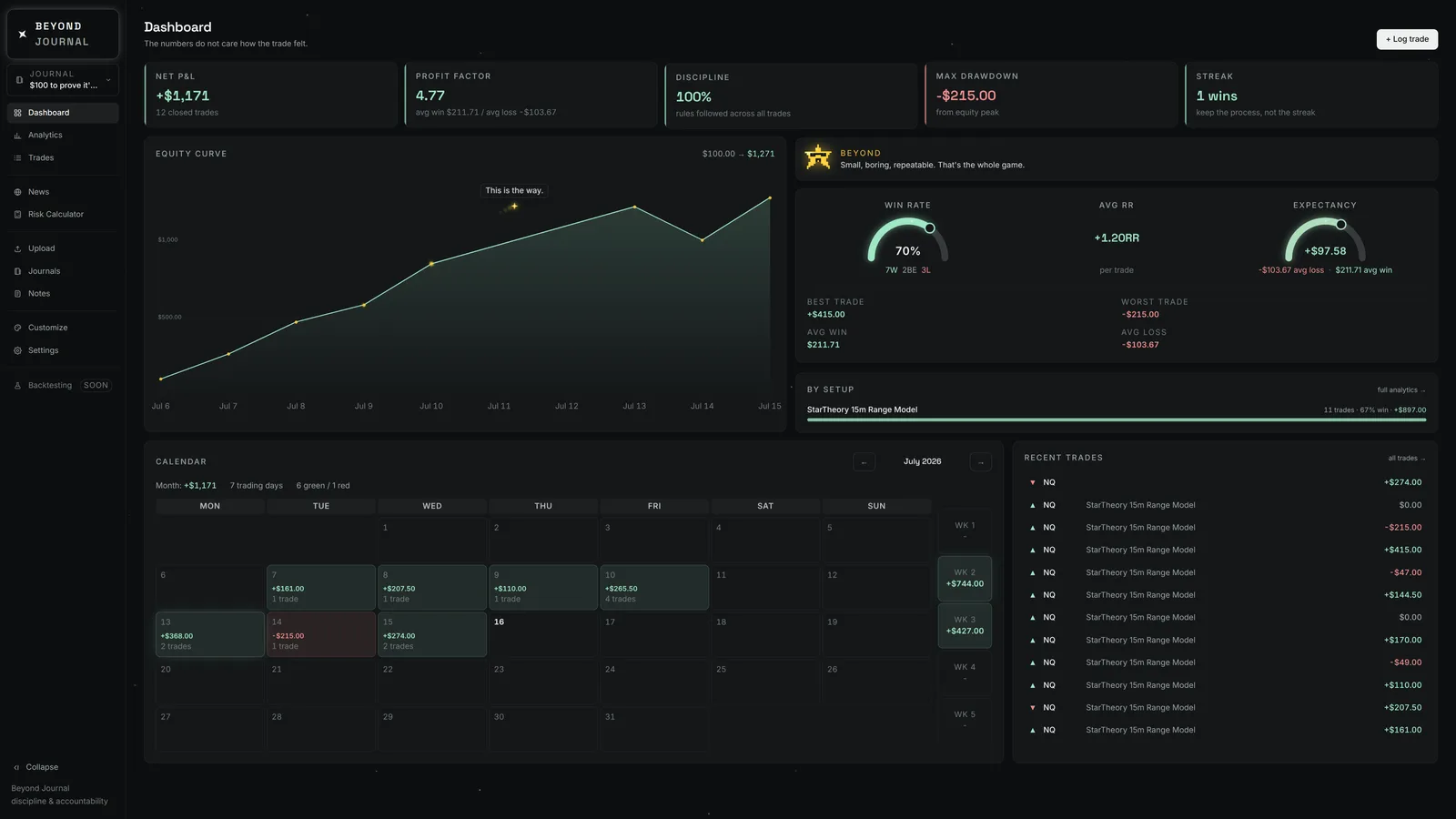Click the Net P&L stat card

point(271,95)
